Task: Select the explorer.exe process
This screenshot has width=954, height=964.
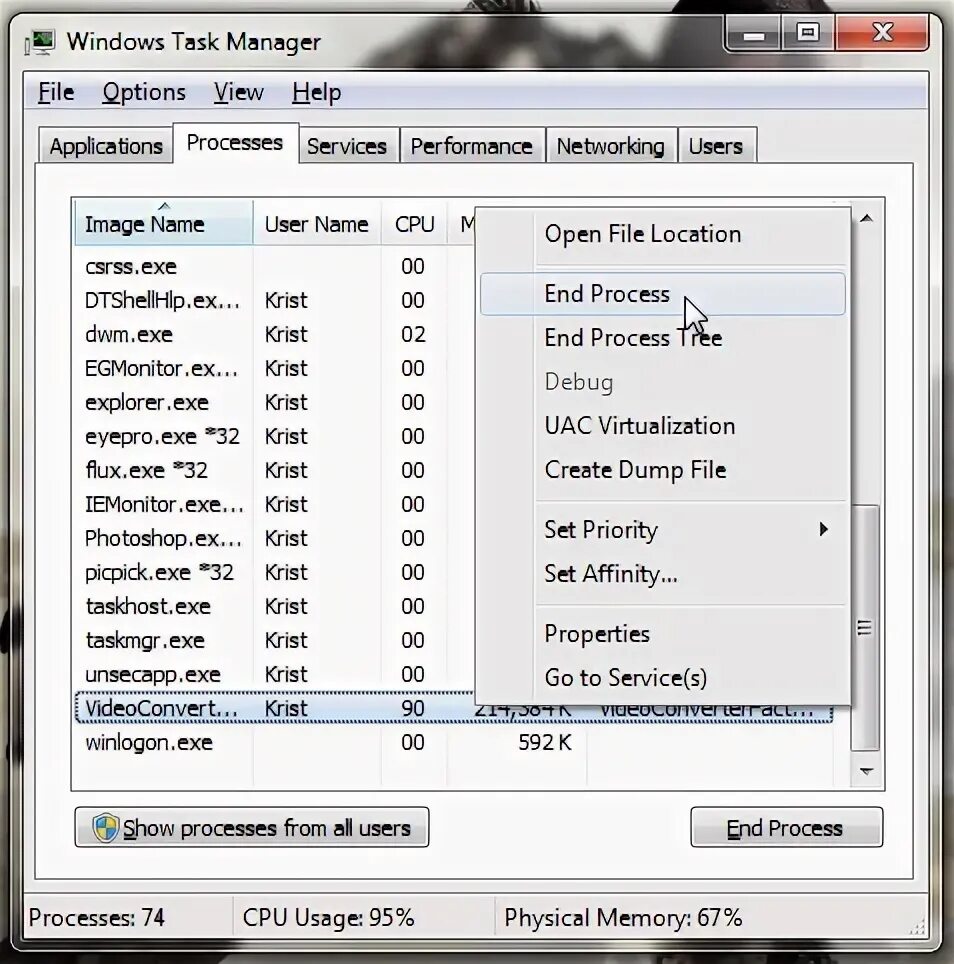Action: coord(274,403)
